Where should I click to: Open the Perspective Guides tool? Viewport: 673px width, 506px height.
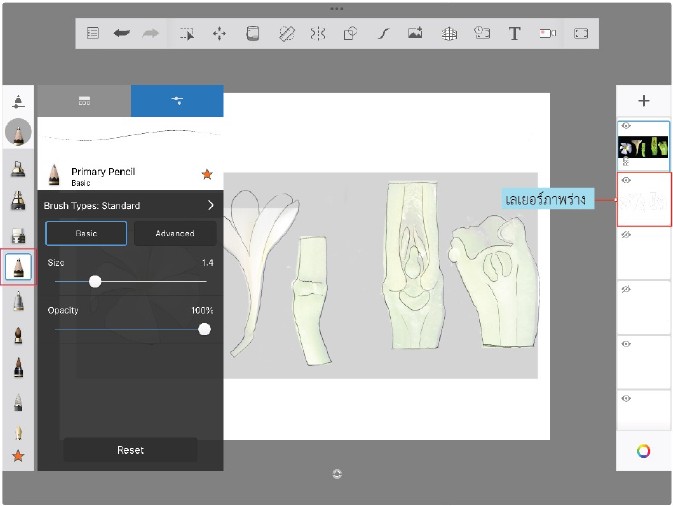[449, 33]
